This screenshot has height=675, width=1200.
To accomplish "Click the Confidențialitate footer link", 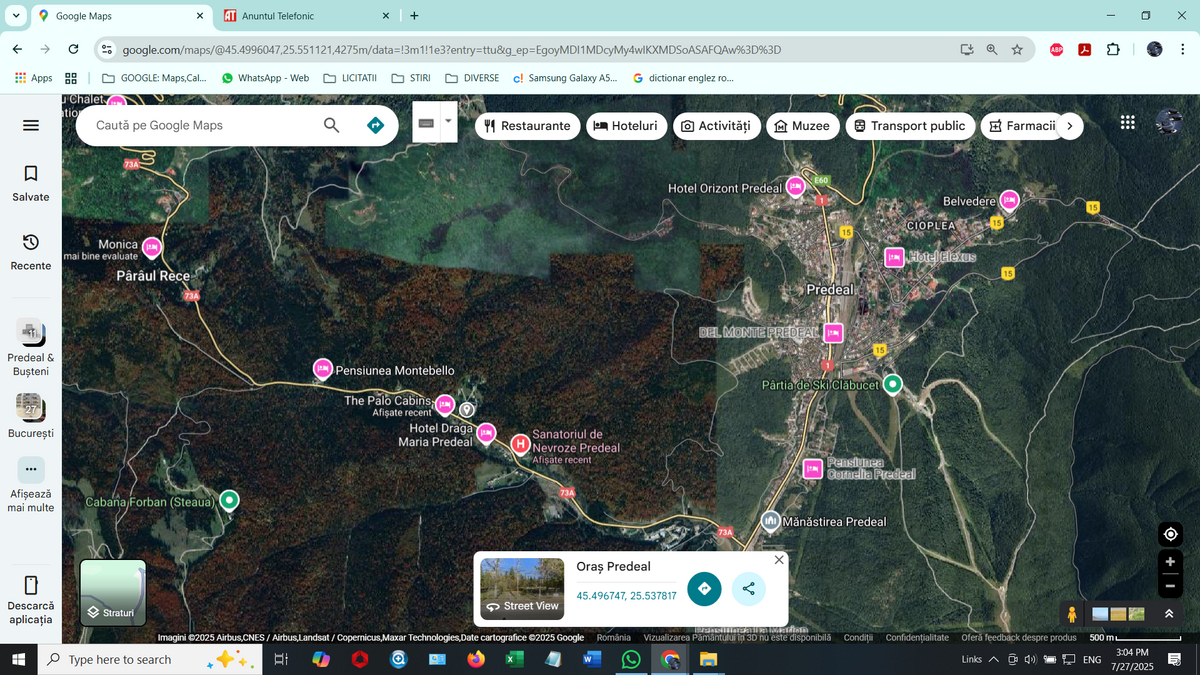I will coord(917,638).
